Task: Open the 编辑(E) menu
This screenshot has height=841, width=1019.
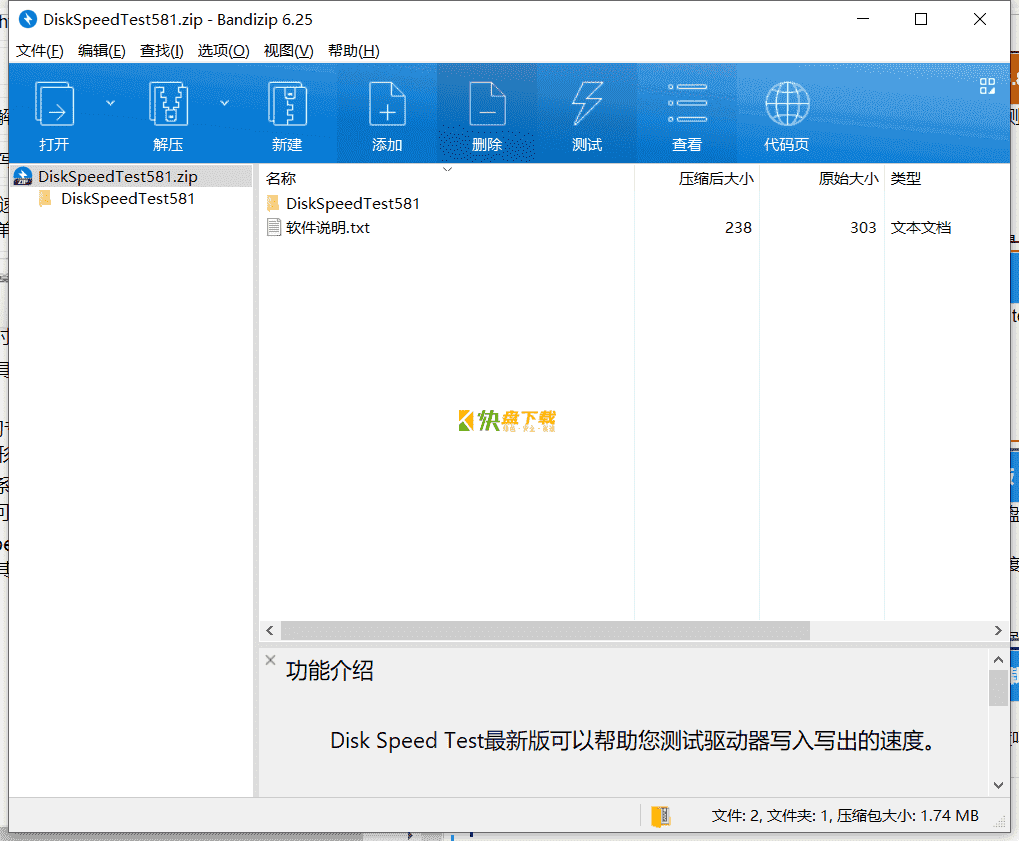Action: pyautogui.click(x=102, y=51)
